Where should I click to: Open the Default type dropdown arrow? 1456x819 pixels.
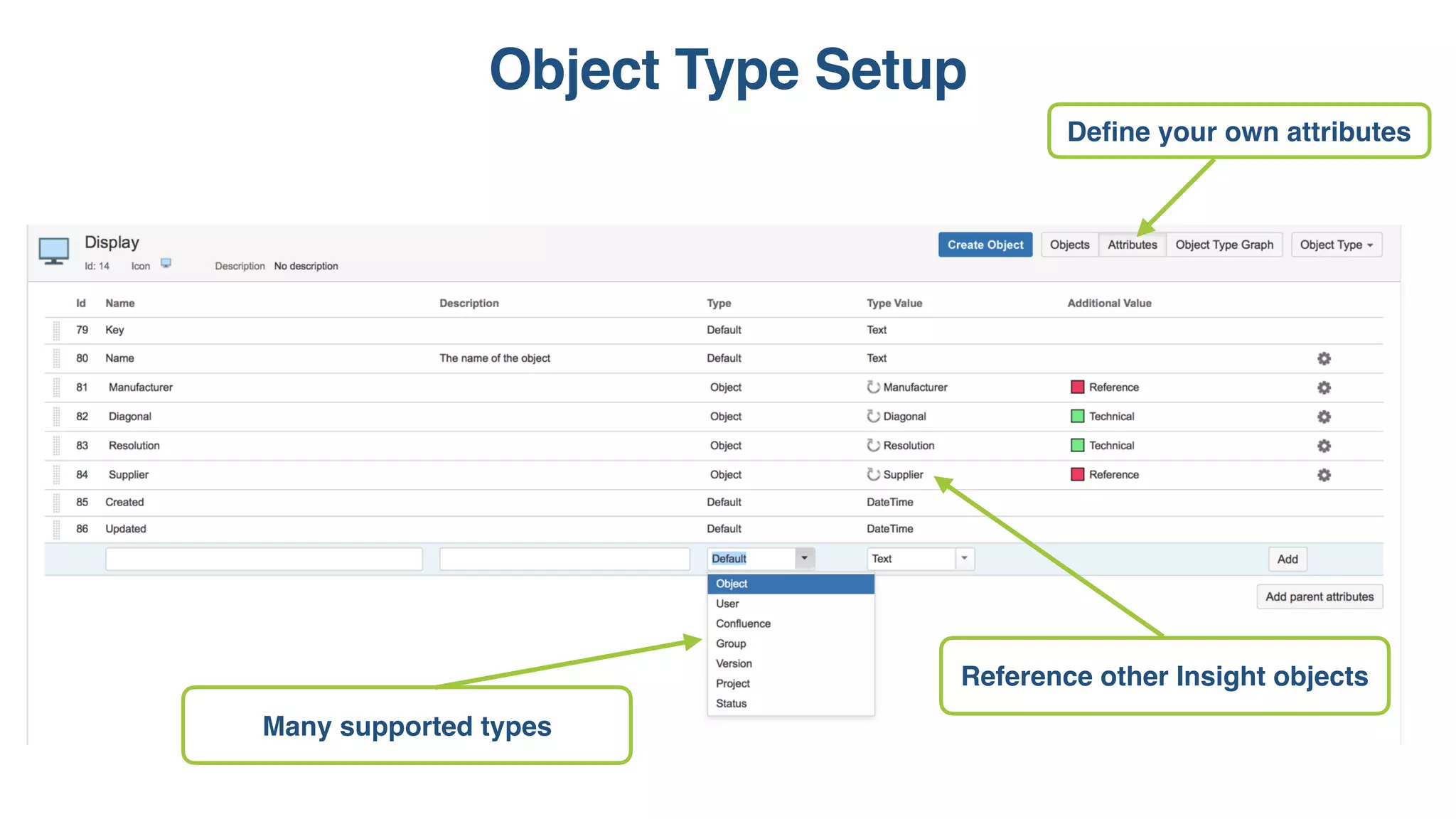click(x=804, y=558)
